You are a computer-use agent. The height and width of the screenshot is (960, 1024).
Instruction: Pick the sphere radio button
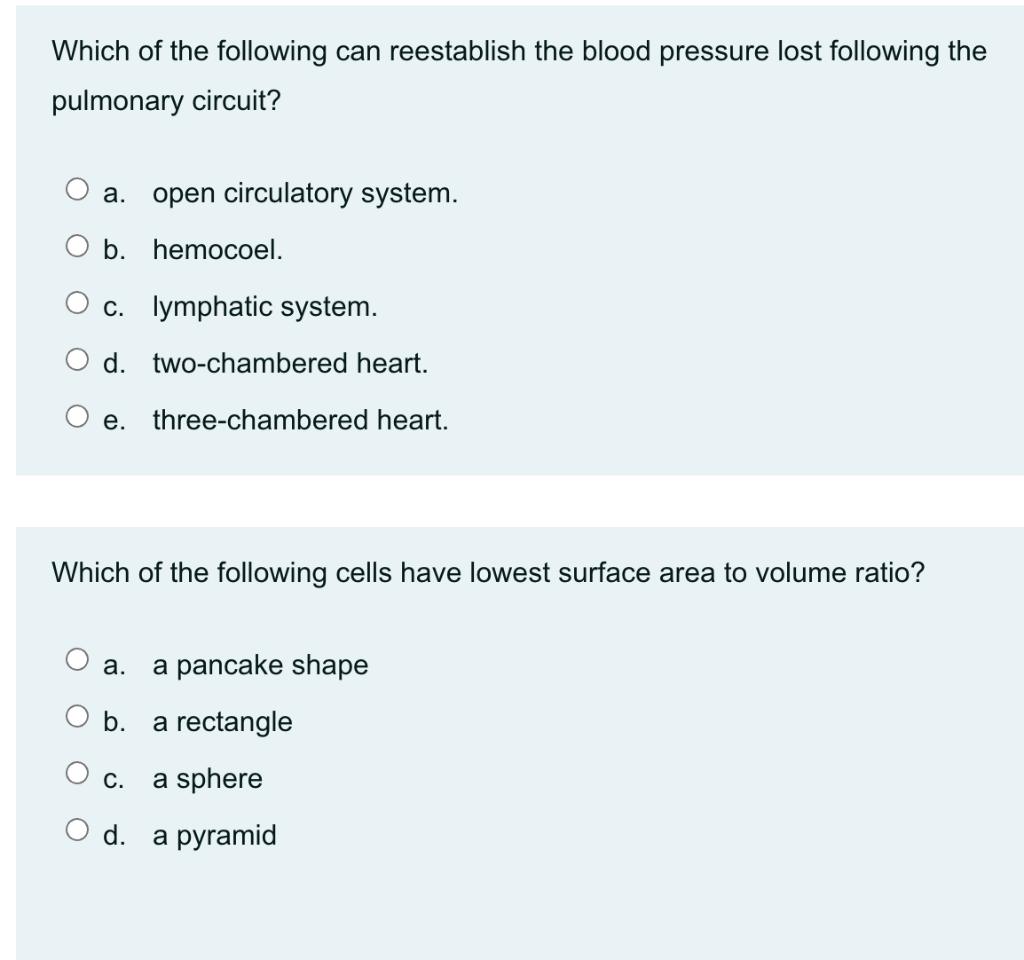click(76, 777)
